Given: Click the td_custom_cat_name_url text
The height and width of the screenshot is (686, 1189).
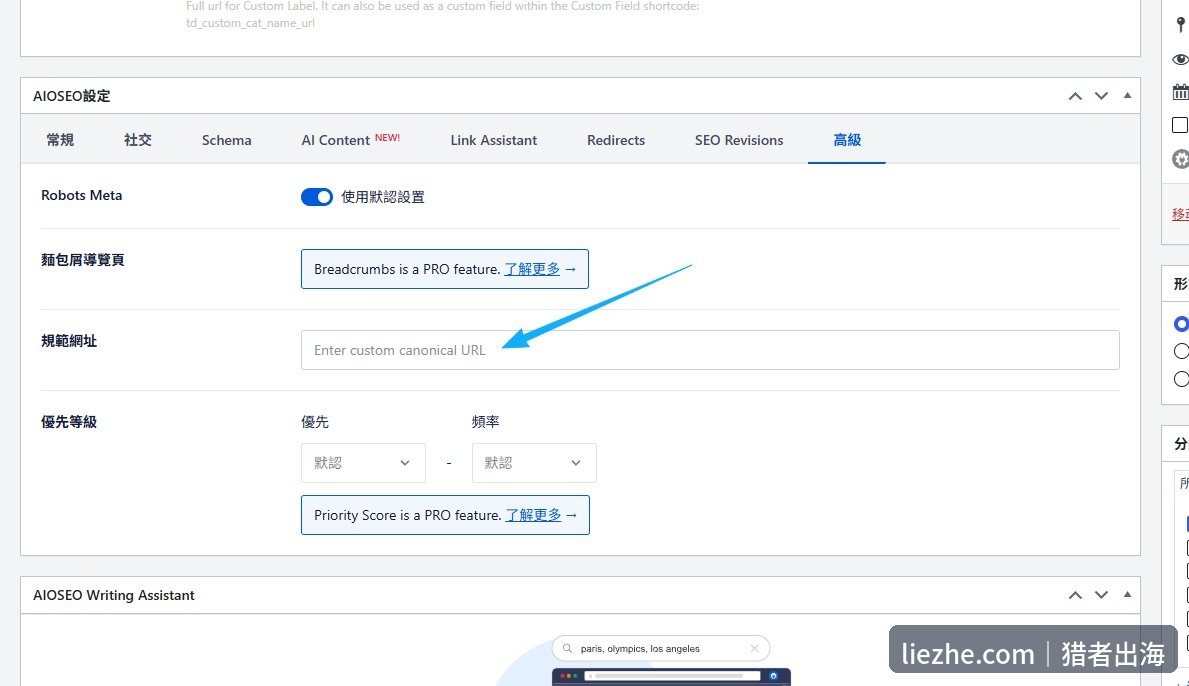Looking at the screenshot, I should tap(250, 23).
